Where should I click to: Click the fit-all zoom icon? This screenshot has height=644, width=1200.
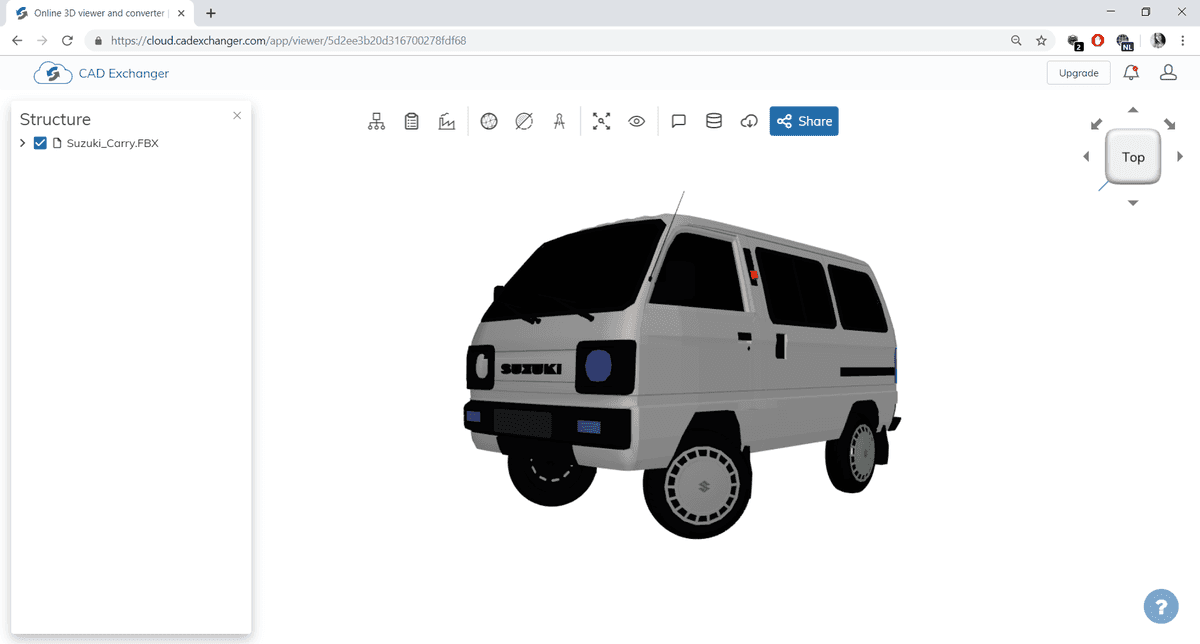point(601,122)
